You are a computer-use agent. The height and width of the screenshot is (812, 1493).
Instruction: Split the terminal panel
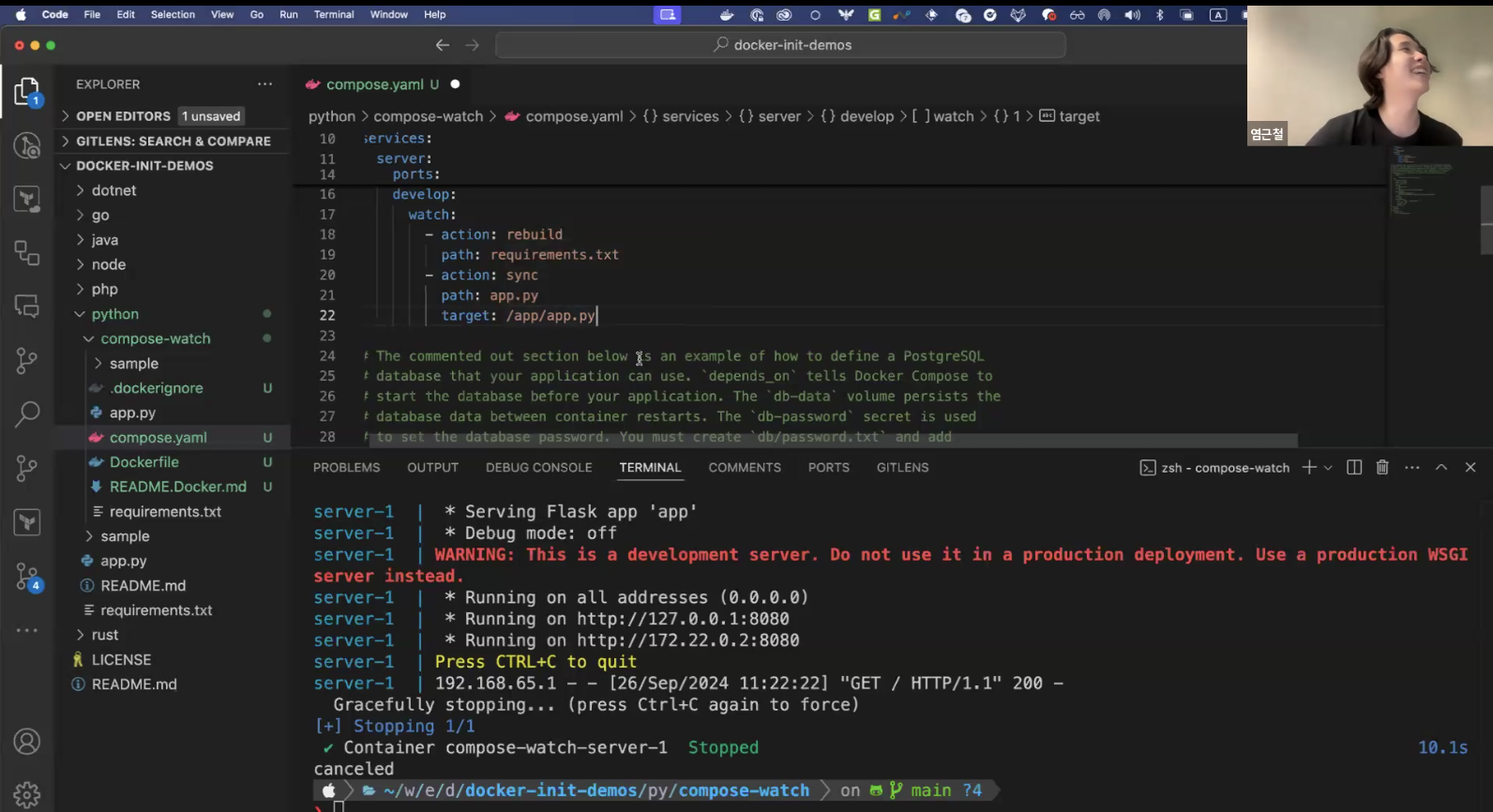click(1354, 467)
